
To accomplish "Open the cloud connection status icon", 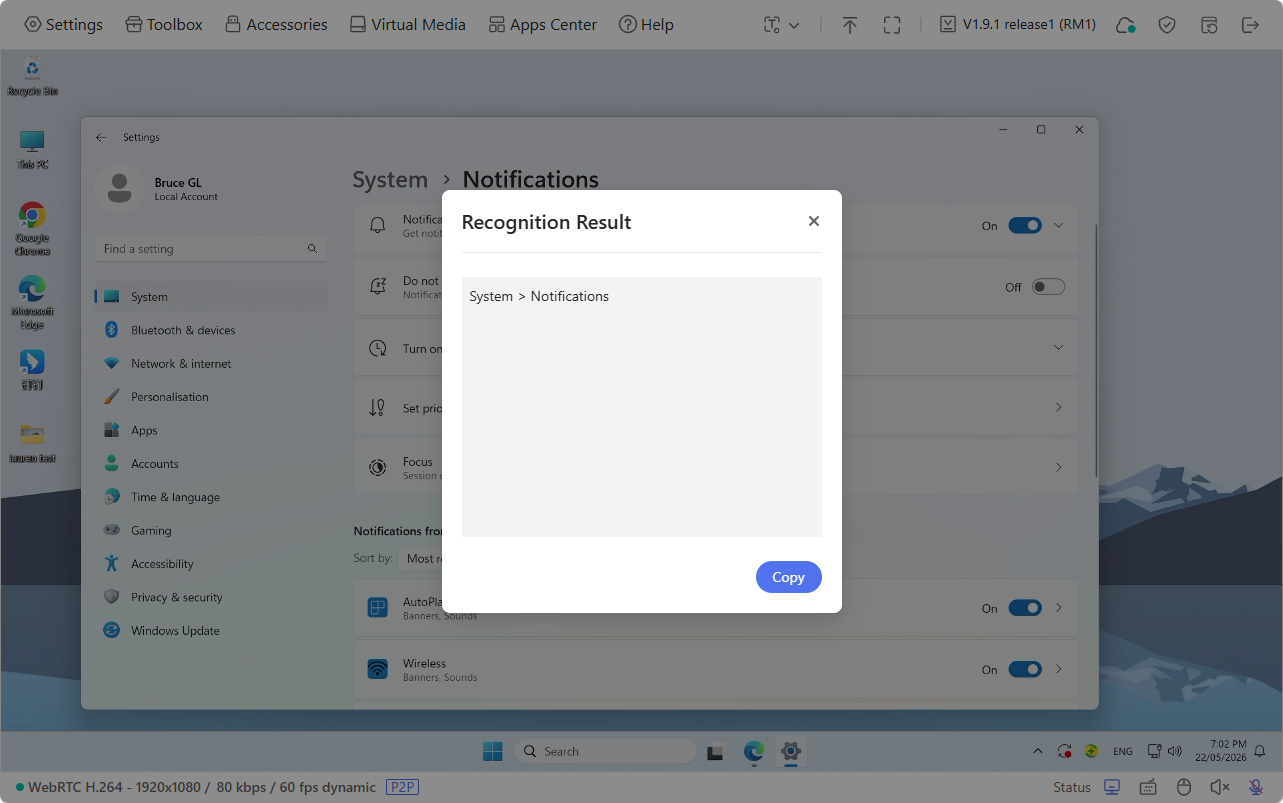I will pos(1126,25).
